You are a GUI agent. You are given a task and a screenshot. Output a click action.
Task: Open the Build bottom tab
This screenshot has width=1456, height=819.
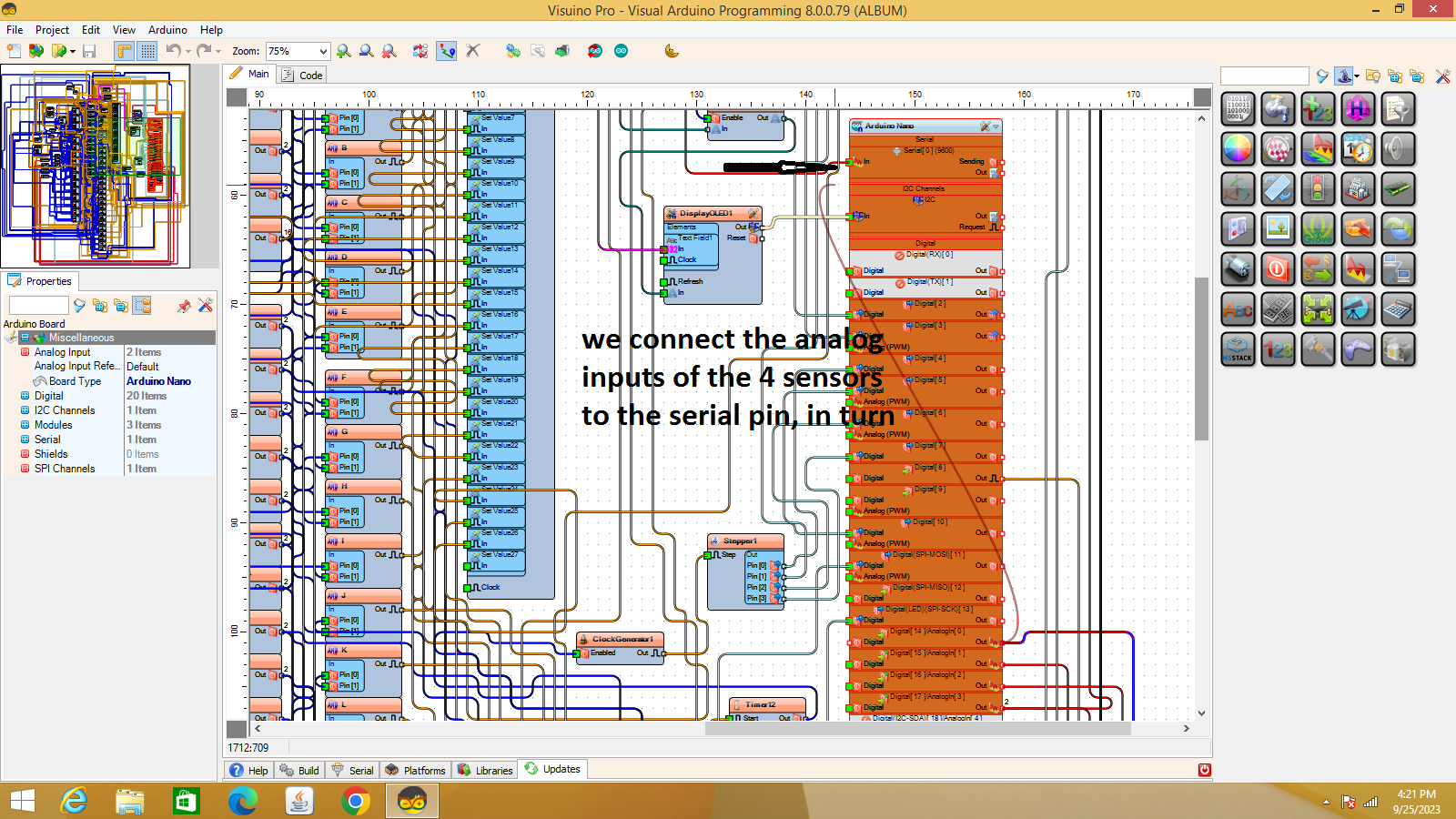(x=299, y=770)
